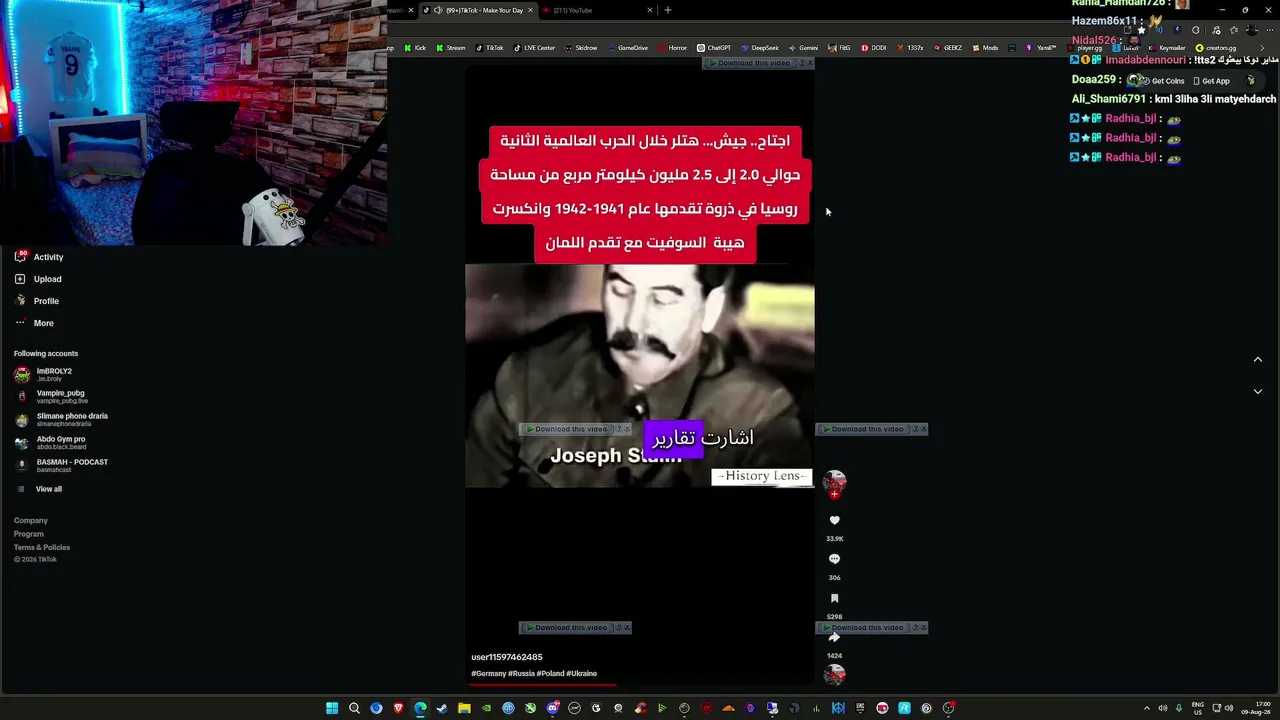Open the DeepSeek bookmark
This screenshot has height=720, width=1280.
760,48
